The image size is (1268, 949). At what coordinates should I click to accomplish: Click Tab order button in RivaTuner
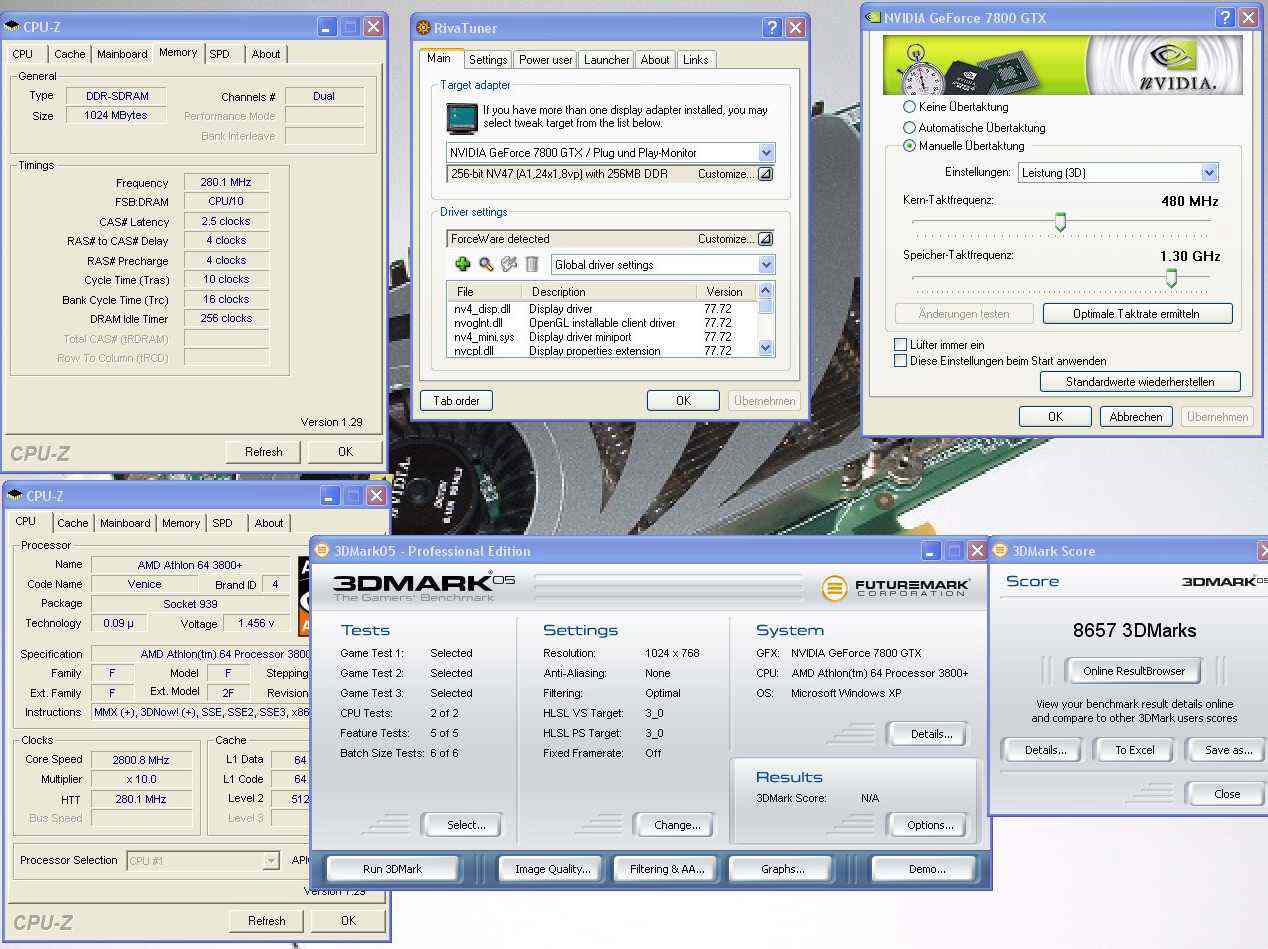[456, 401]
